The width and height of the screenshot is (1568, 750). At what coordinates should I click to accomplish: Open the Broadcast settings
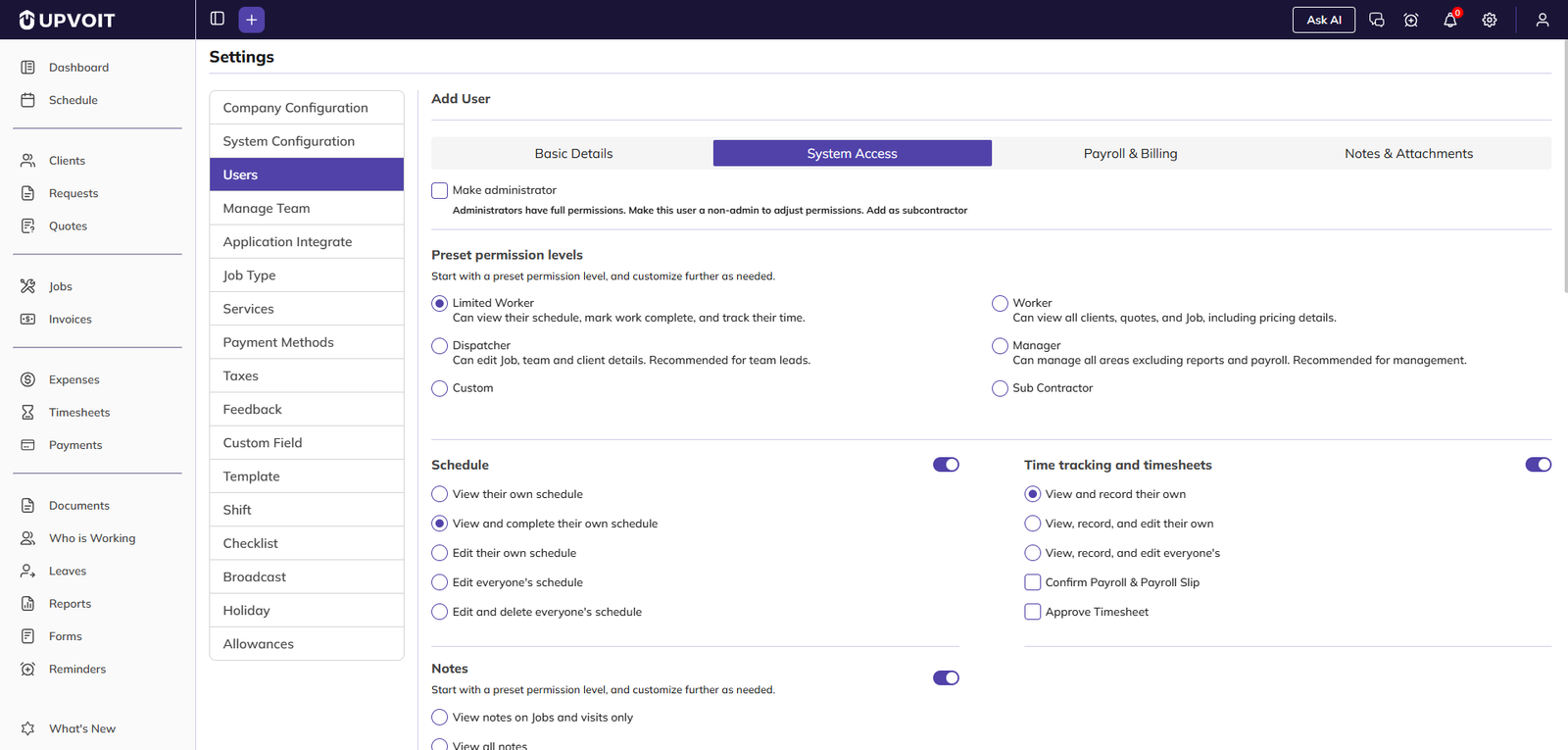[x=307, y=577]
